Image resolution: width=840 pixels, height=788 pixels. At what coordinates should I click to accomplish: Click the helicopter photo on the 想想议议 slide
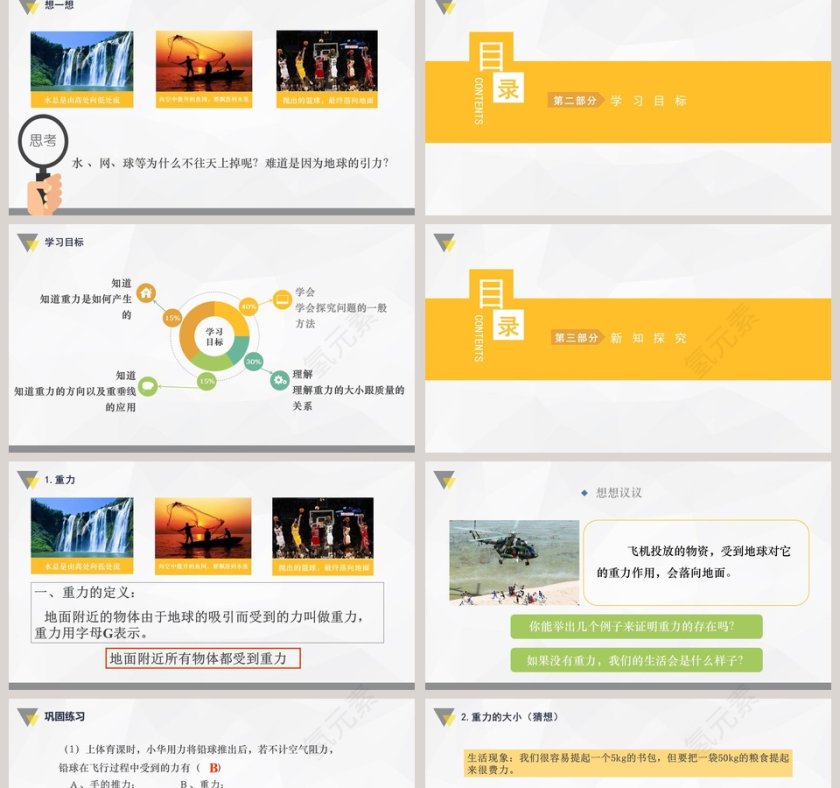coord(512,563)
